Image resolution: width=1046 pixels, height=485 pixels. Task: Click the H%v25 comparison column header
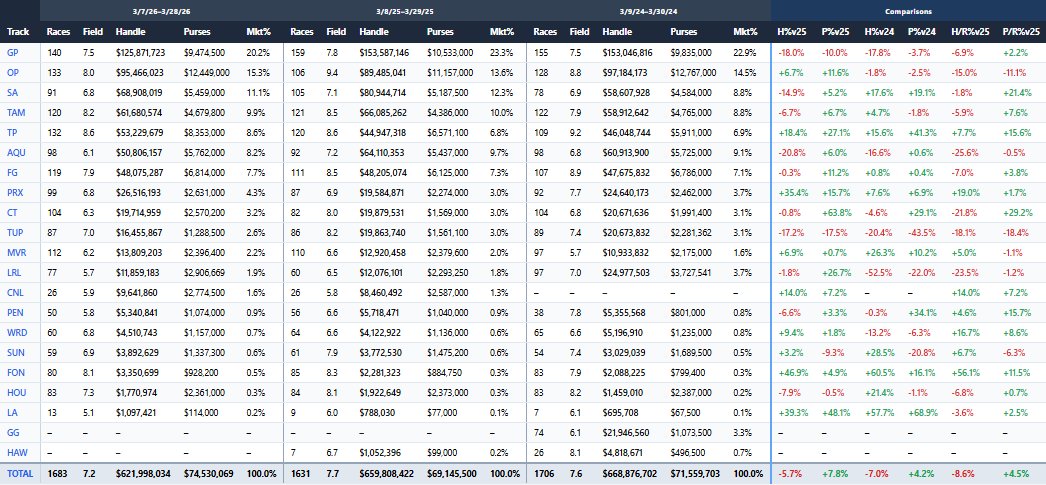coord(793,31)
